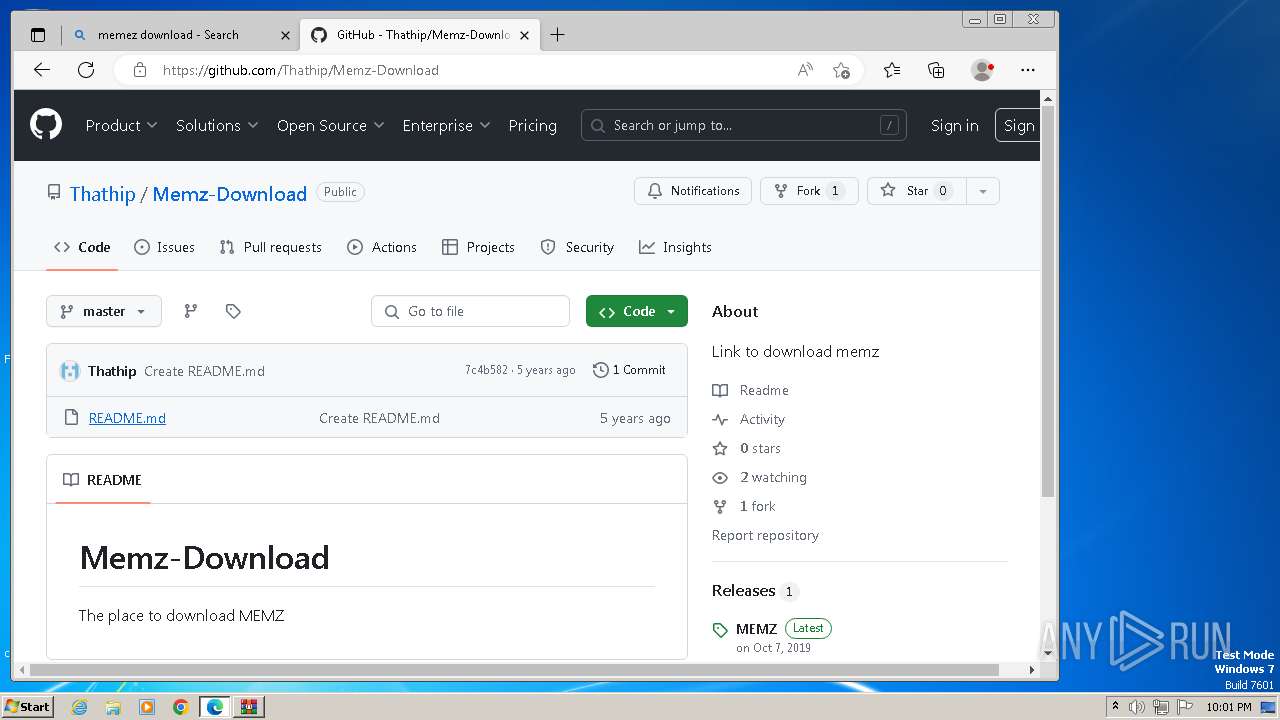
Task: Switch to the Code tab
Action: [82, 247]
